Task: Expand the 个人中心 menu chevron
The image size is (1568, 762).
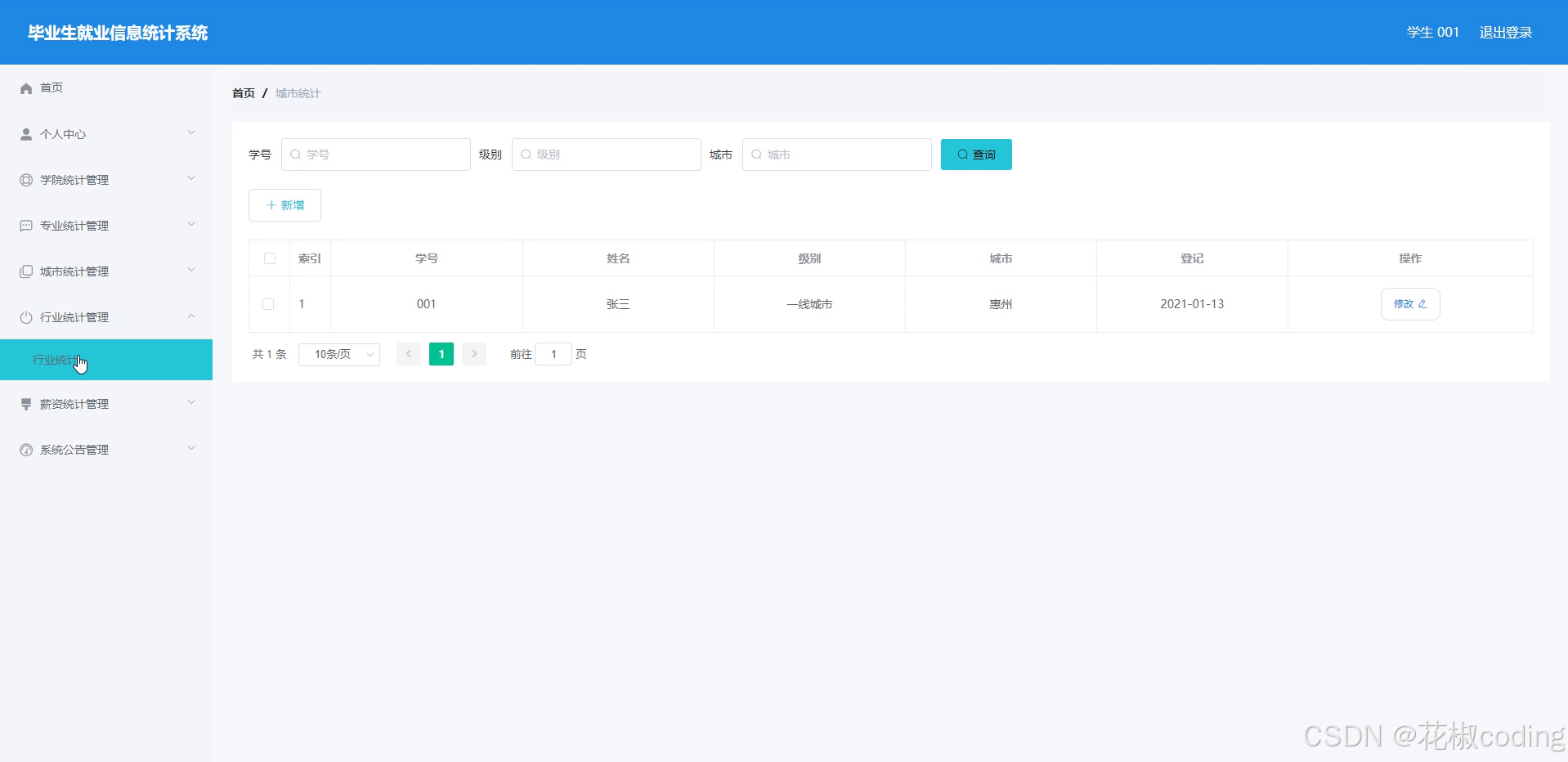Action: pyautogui.click(x=191, y=132)
